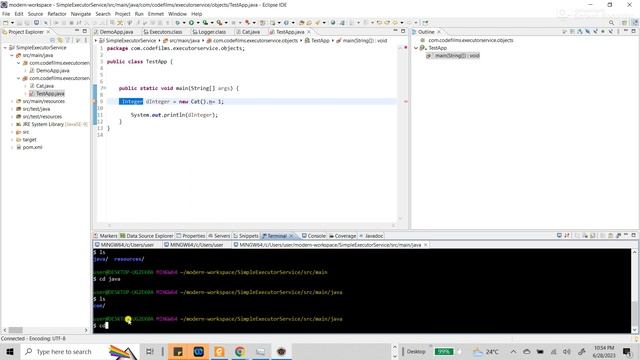Expand the src/test/java folder

[12, 109]
